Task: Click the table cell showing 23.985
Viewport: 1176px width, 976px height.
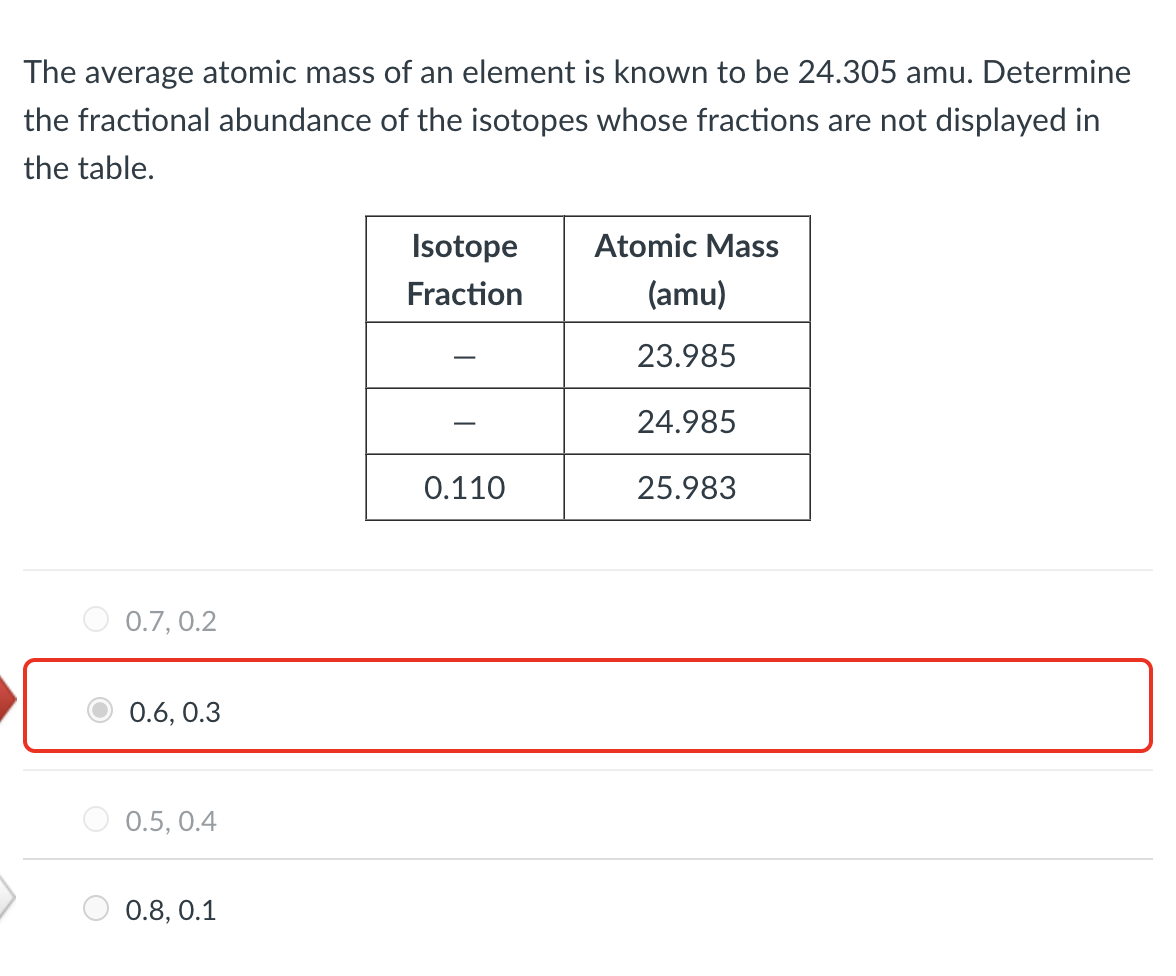Action: click(687, 355)
